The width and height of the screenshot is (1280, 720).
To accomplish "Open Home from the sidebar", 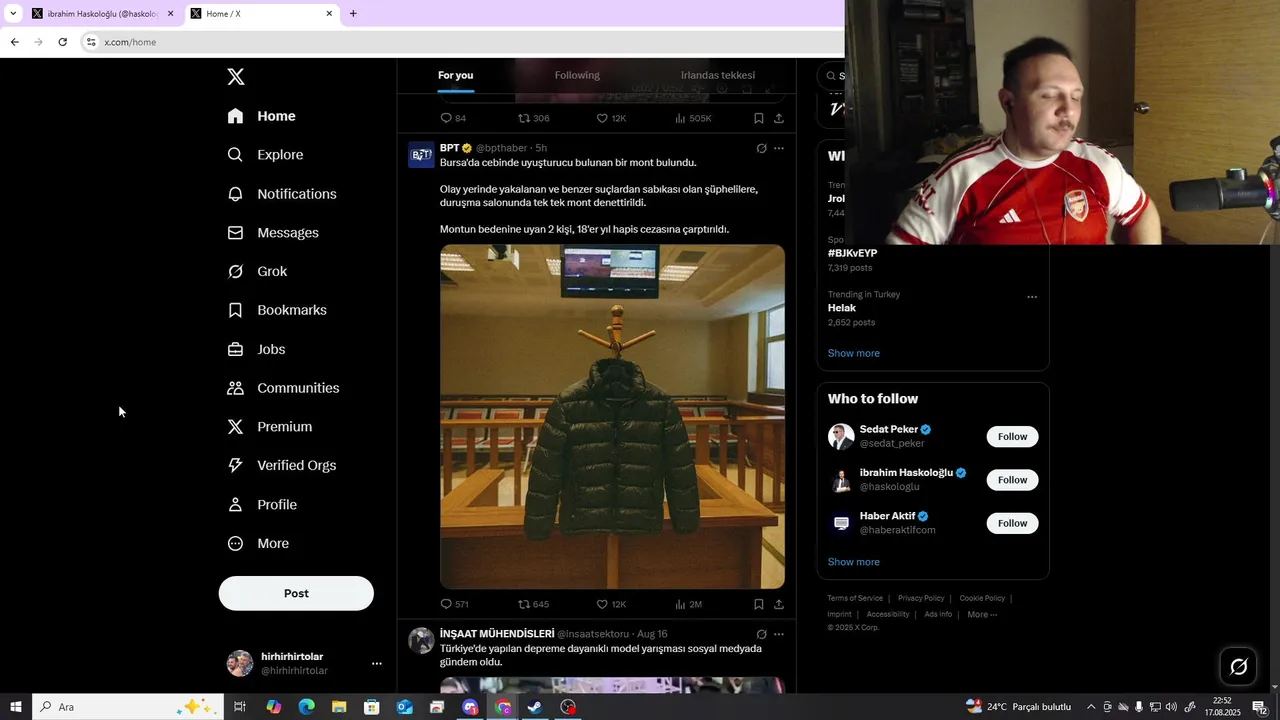I will click(262, 116).
